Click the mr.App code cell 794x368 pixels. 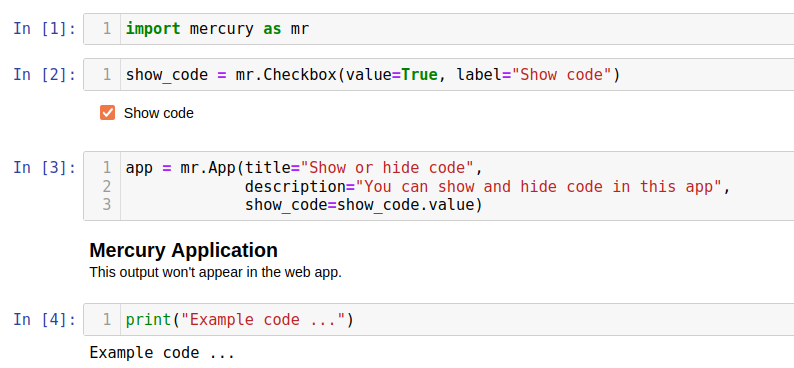(439, 186)
